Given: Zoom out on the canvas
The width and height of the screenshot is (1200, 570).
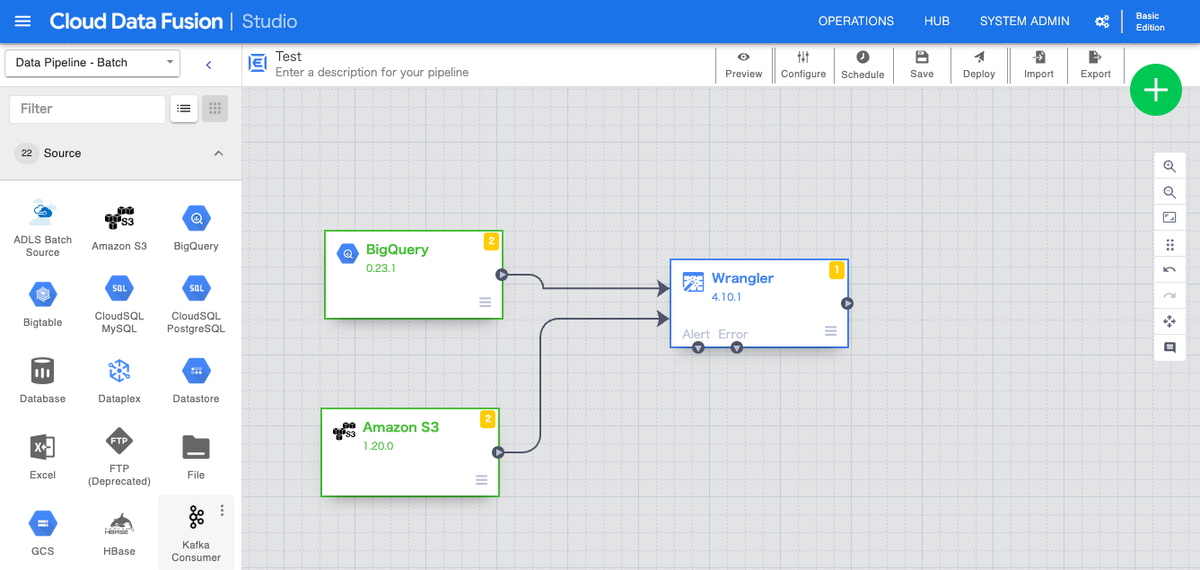Looking at the screenshot, I should (x=1169, y=192).
